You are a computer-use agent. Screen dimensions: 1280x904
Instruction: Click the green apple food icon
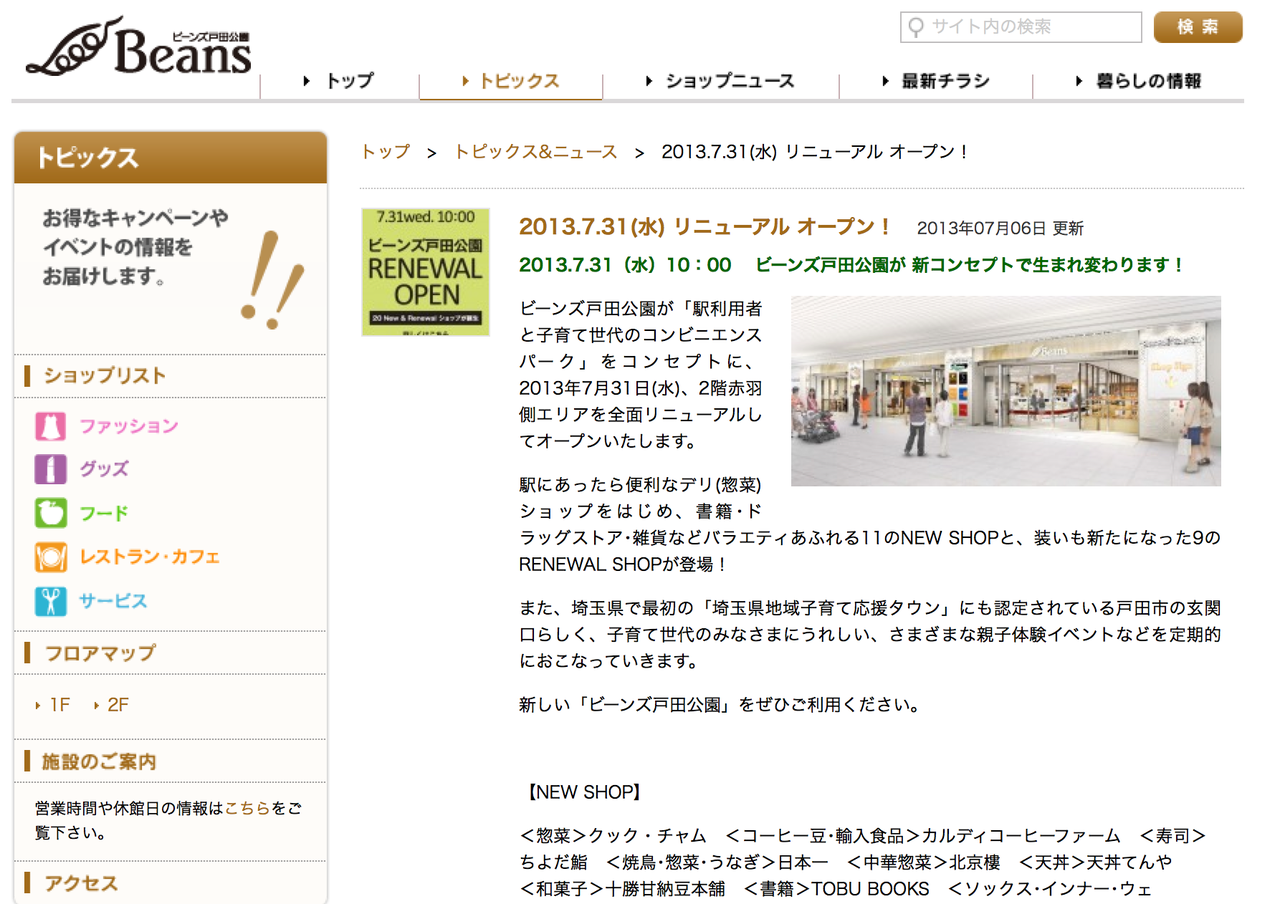coord(50,513)
